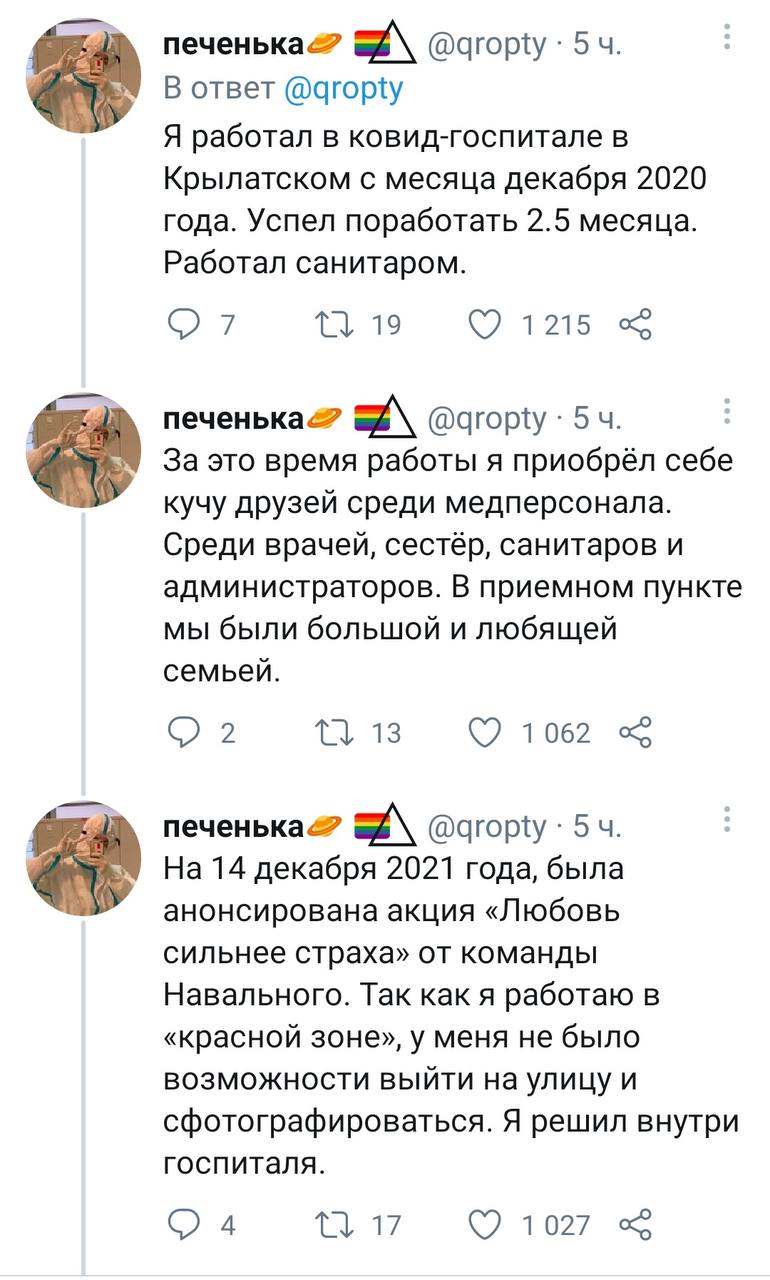Like the tweet with 1 215 likes

pos(486,324)
